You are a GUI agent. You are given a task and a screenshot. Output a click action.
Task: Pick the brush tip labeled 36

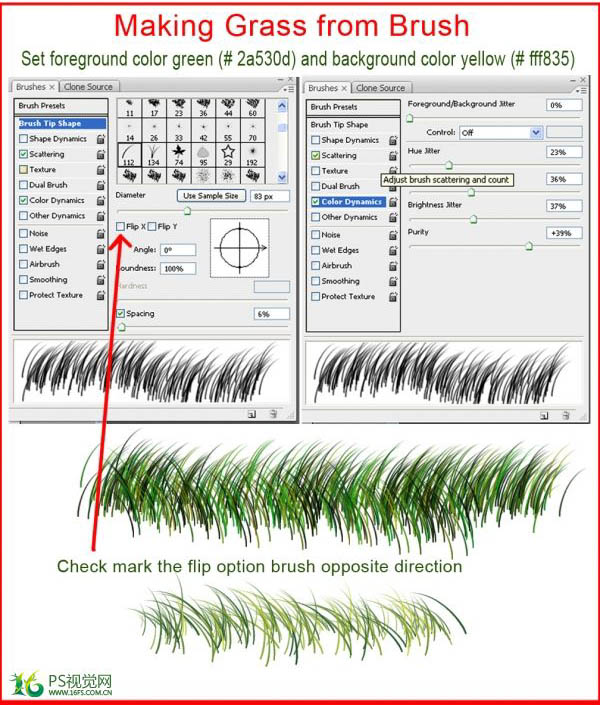pos(203,108)
